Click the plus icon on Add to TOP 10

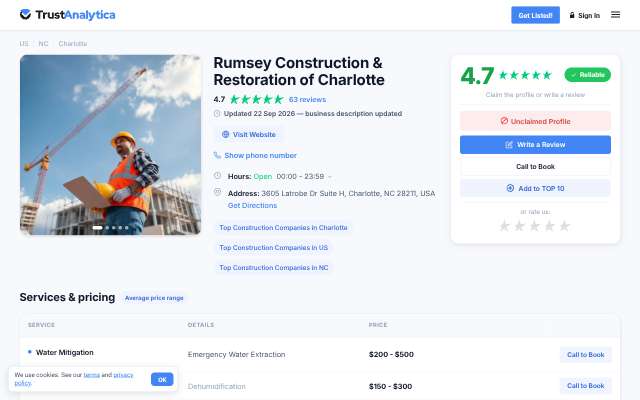pos(510,188)
